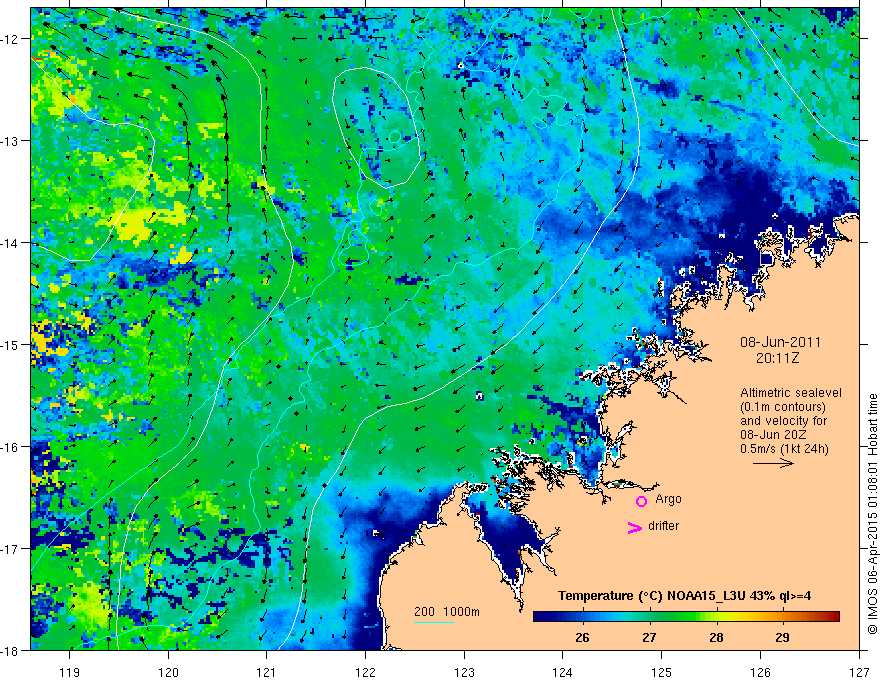Click the 'Argo' legend label

click(x=668, y=499)
